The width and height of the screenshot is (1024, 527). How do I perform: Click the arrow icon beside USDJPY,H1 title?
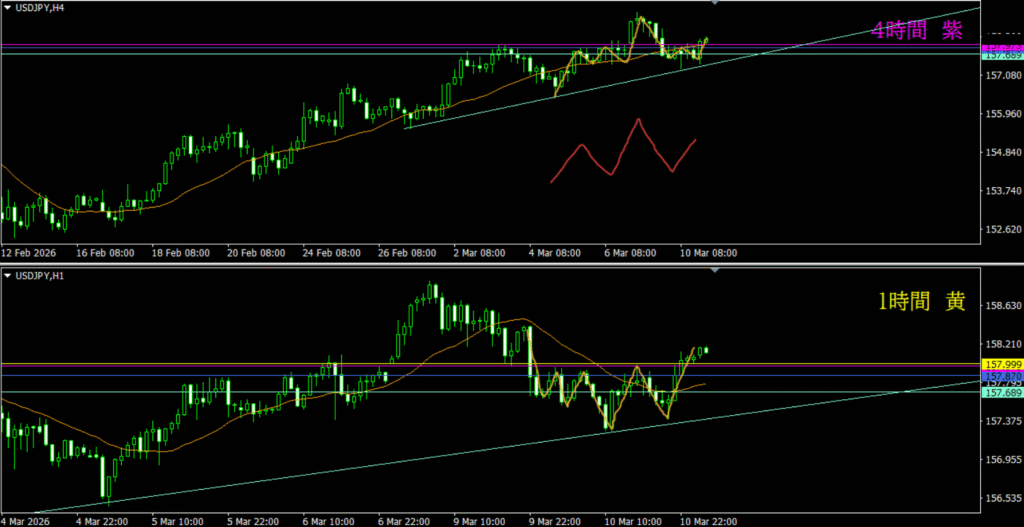6,275
